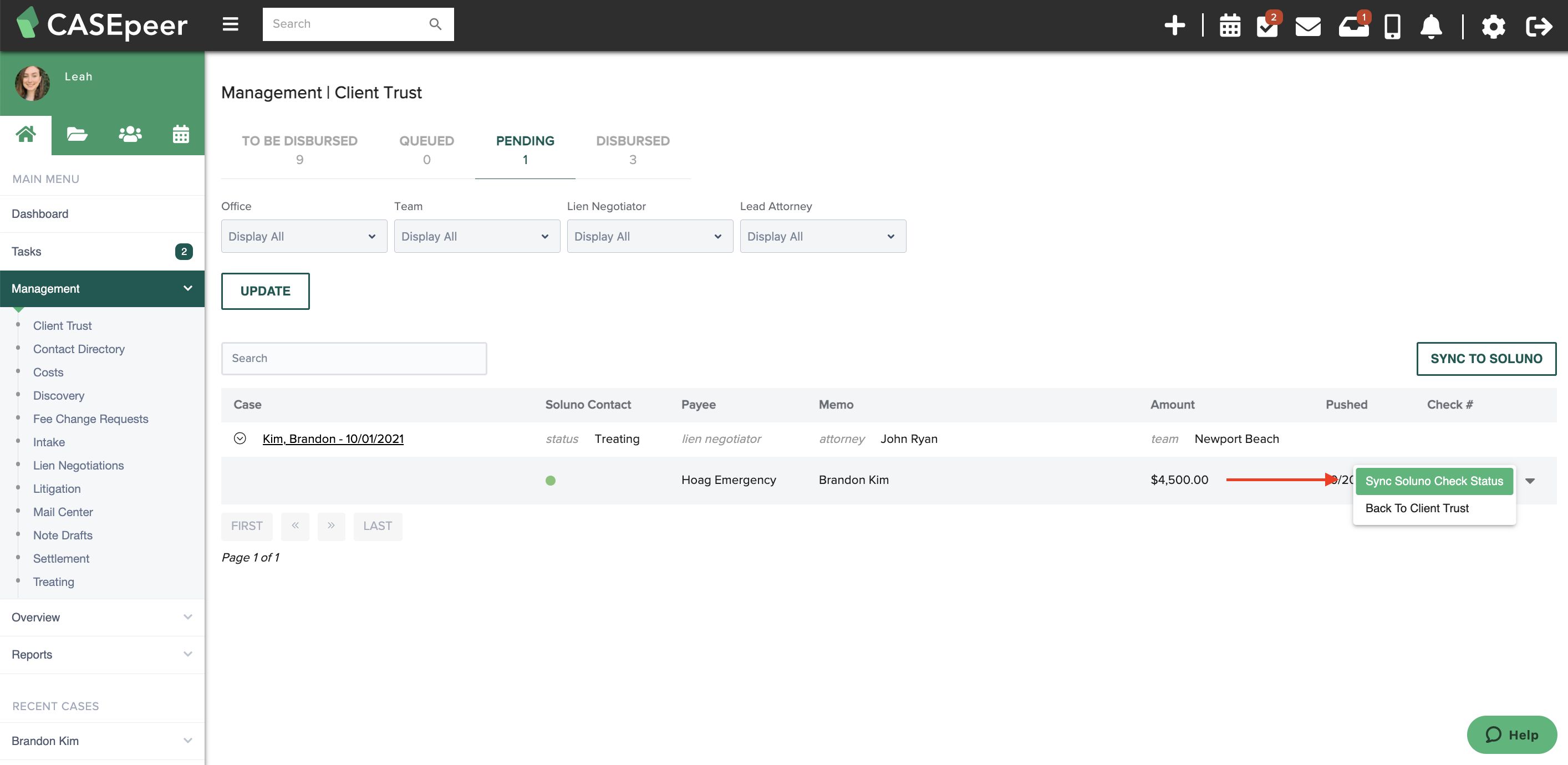1568x765 pixels.
Task: Focus the table Search input field
Action: pyautogui.click(x=354, y=359)
